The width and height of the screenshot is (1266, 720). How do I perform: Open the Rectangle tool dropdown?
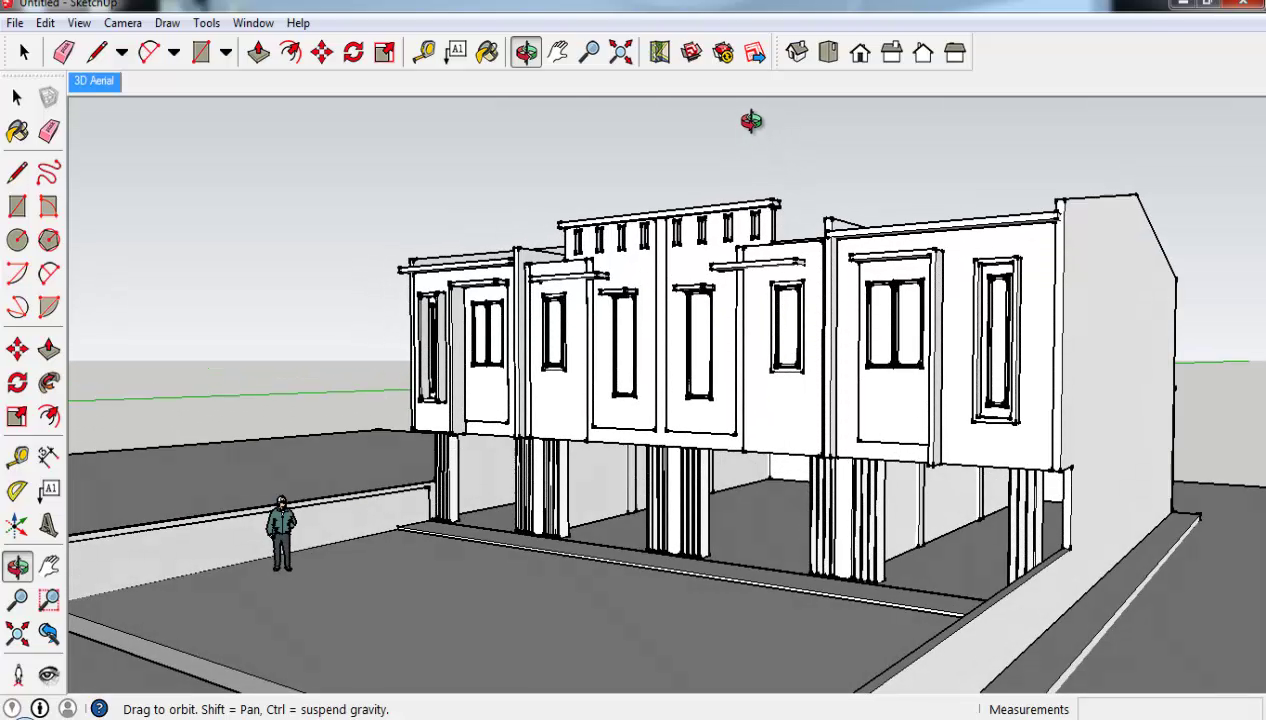click(225, 52)
